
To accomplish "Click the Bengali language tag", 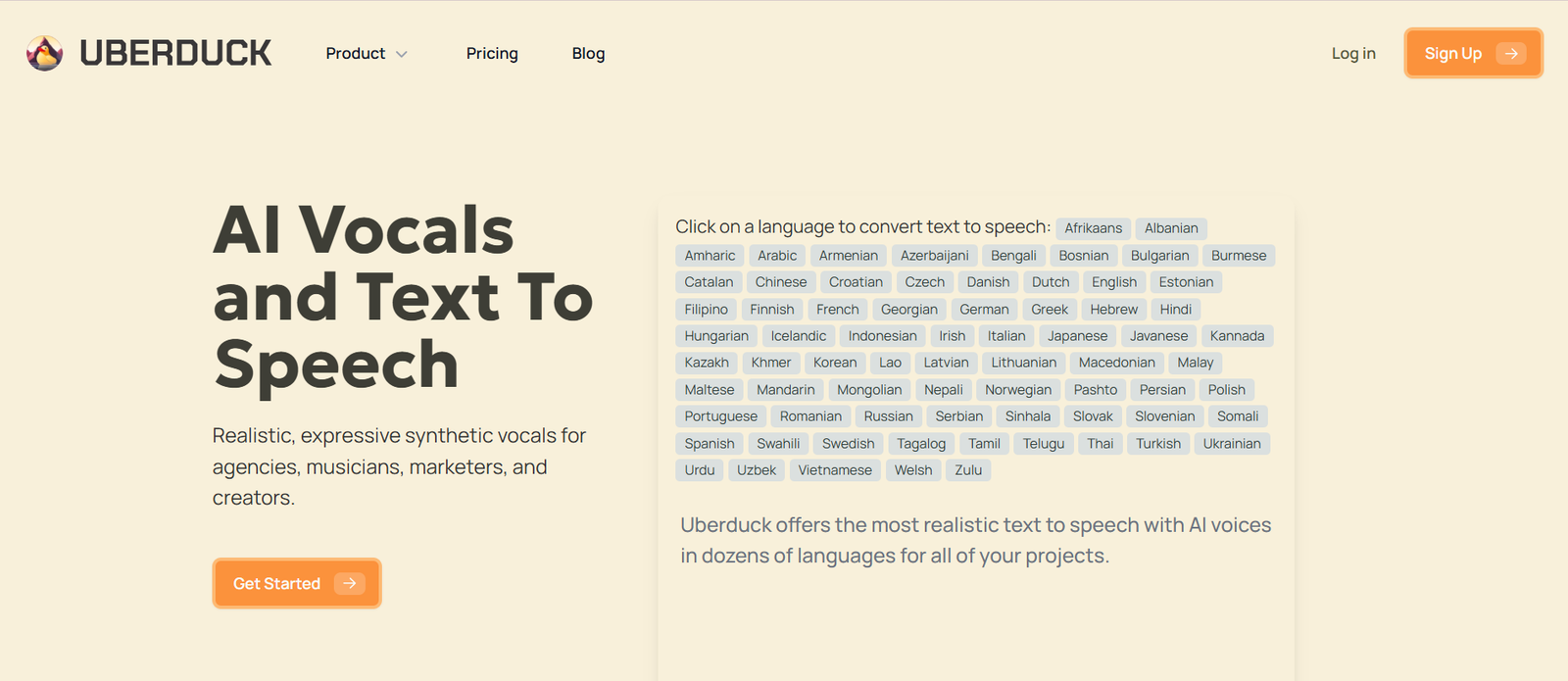I will point(1013,256).
